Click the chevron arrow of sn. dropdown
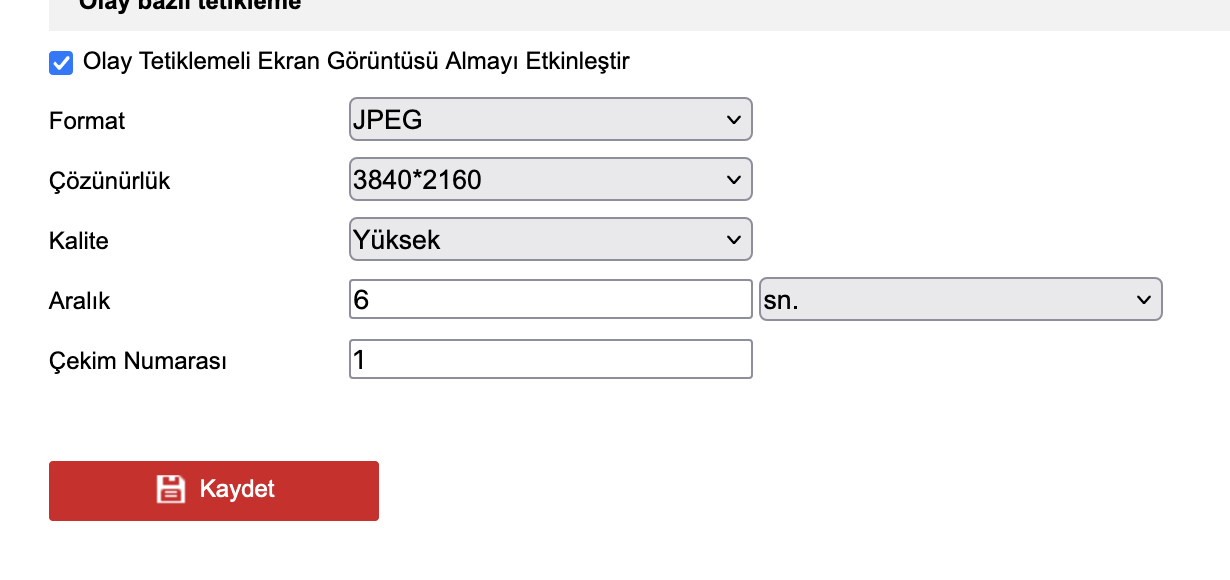The height and width of the screenshot is (580, 1230). [1144, 301]
